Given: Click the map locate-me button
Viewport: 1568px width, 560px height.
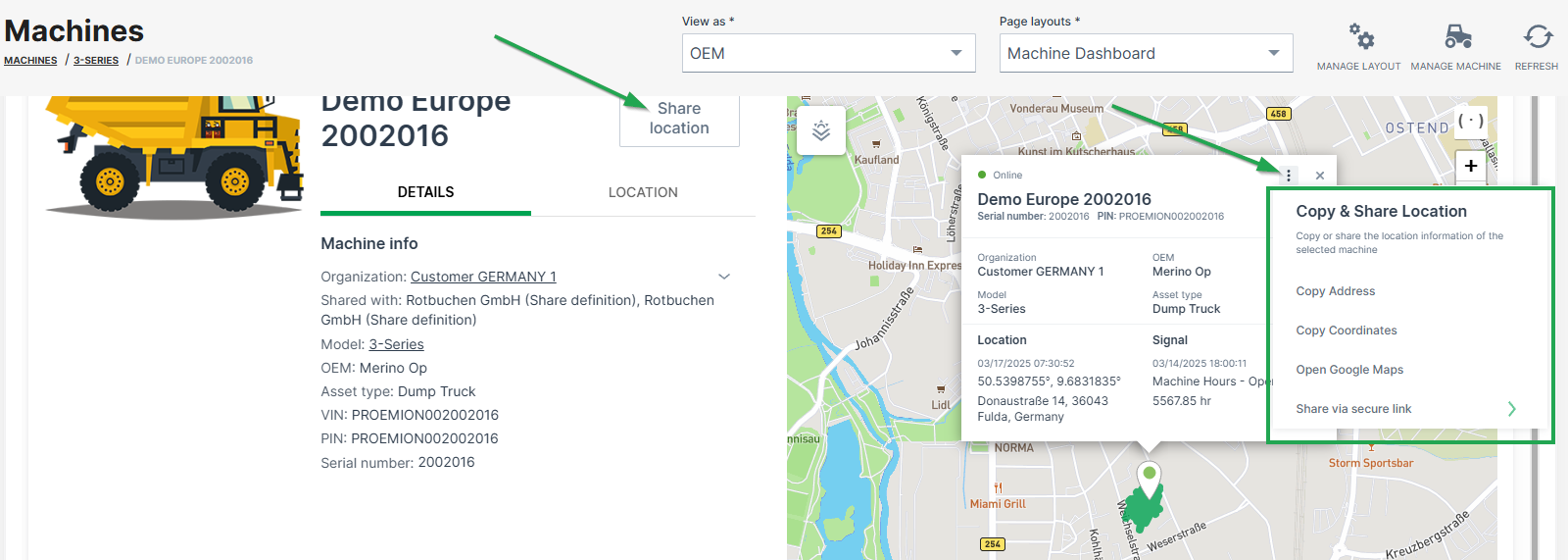Looking at the screenshot, I should 1470,122.
